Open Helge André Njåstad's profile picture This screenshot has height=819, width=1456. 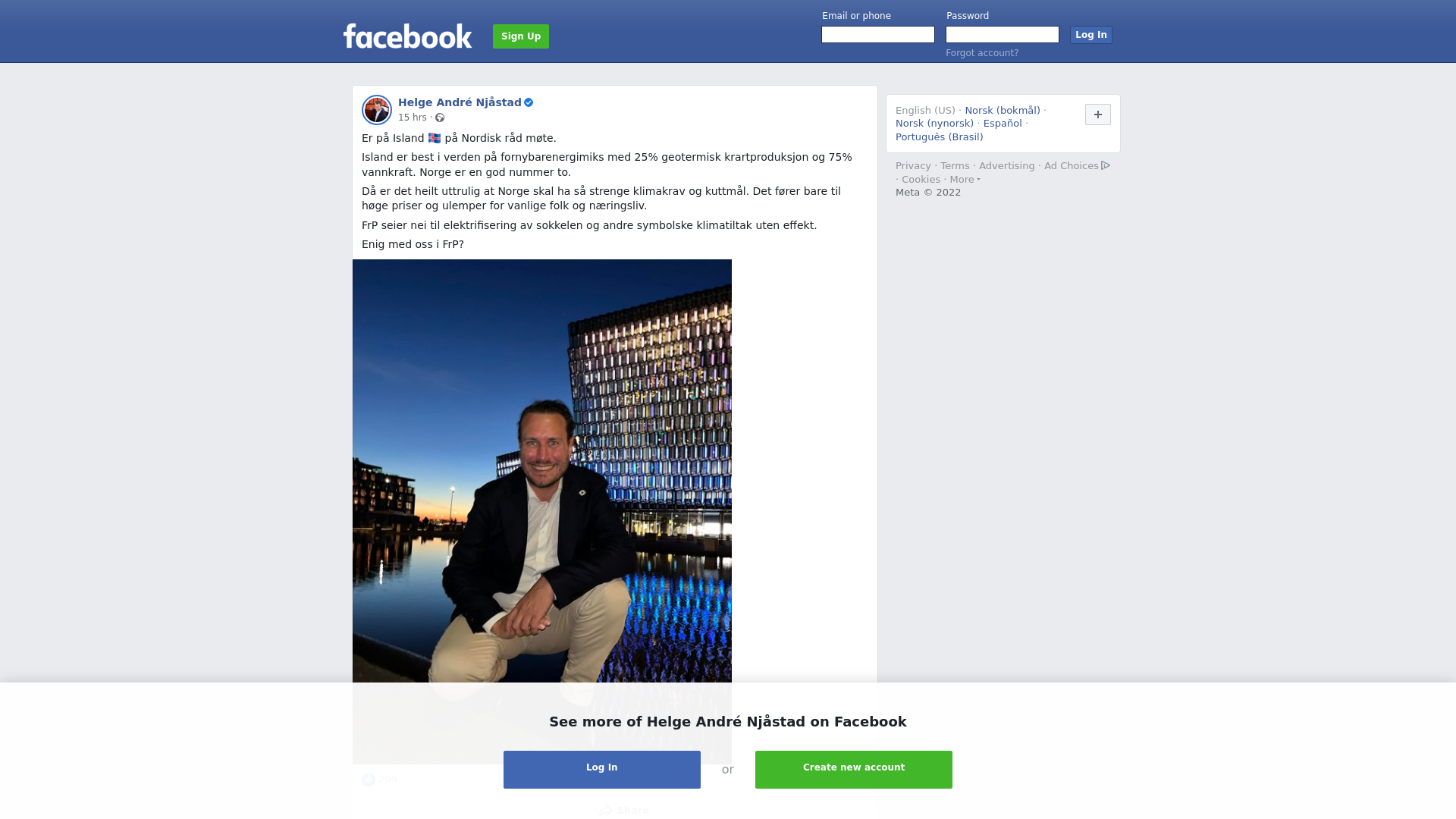[377, 110]
